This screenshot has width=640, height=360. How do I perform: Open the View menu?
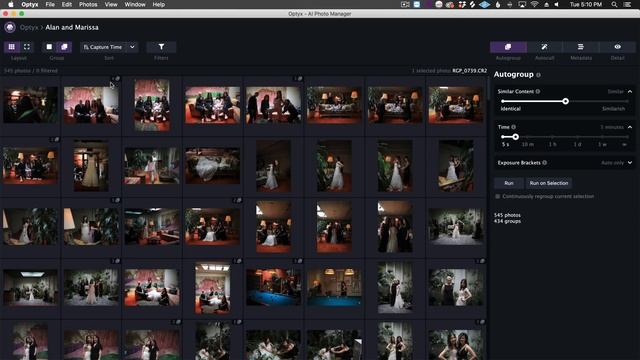tap(111, 4)
